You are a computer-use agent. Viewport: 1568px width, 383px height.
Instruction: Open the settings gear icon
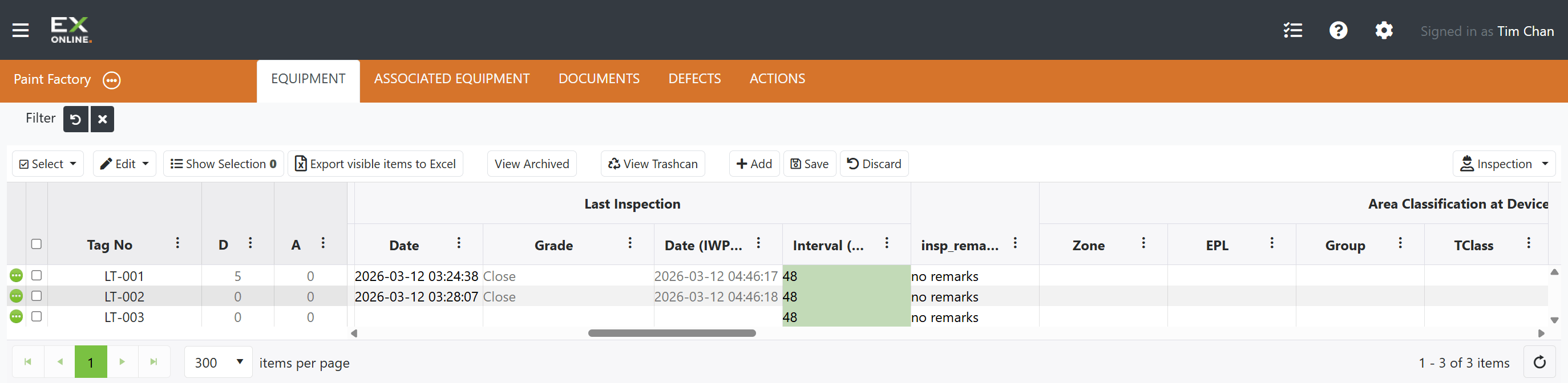tap(1384, 30)
